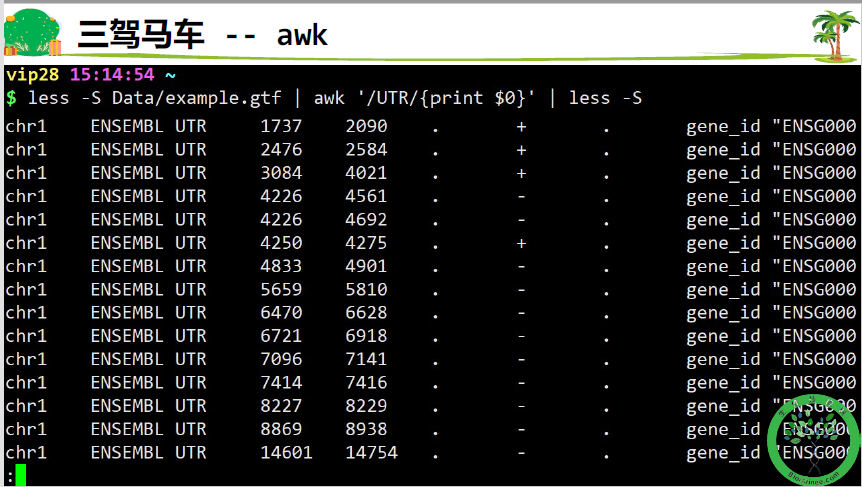
Task: Click start value 7096
Action: [x=281, y=359]
